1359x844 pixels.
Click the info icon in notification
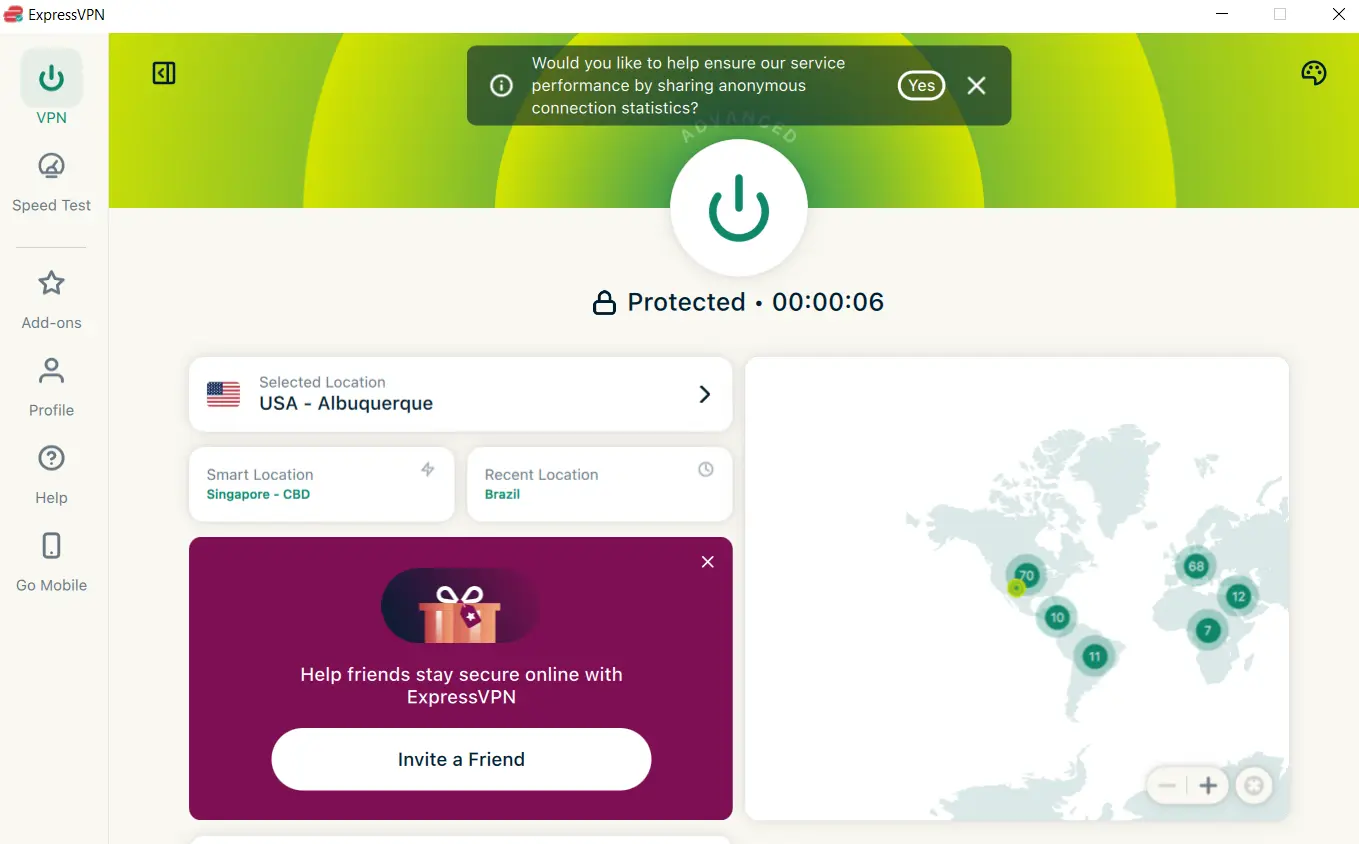[501, 86]
